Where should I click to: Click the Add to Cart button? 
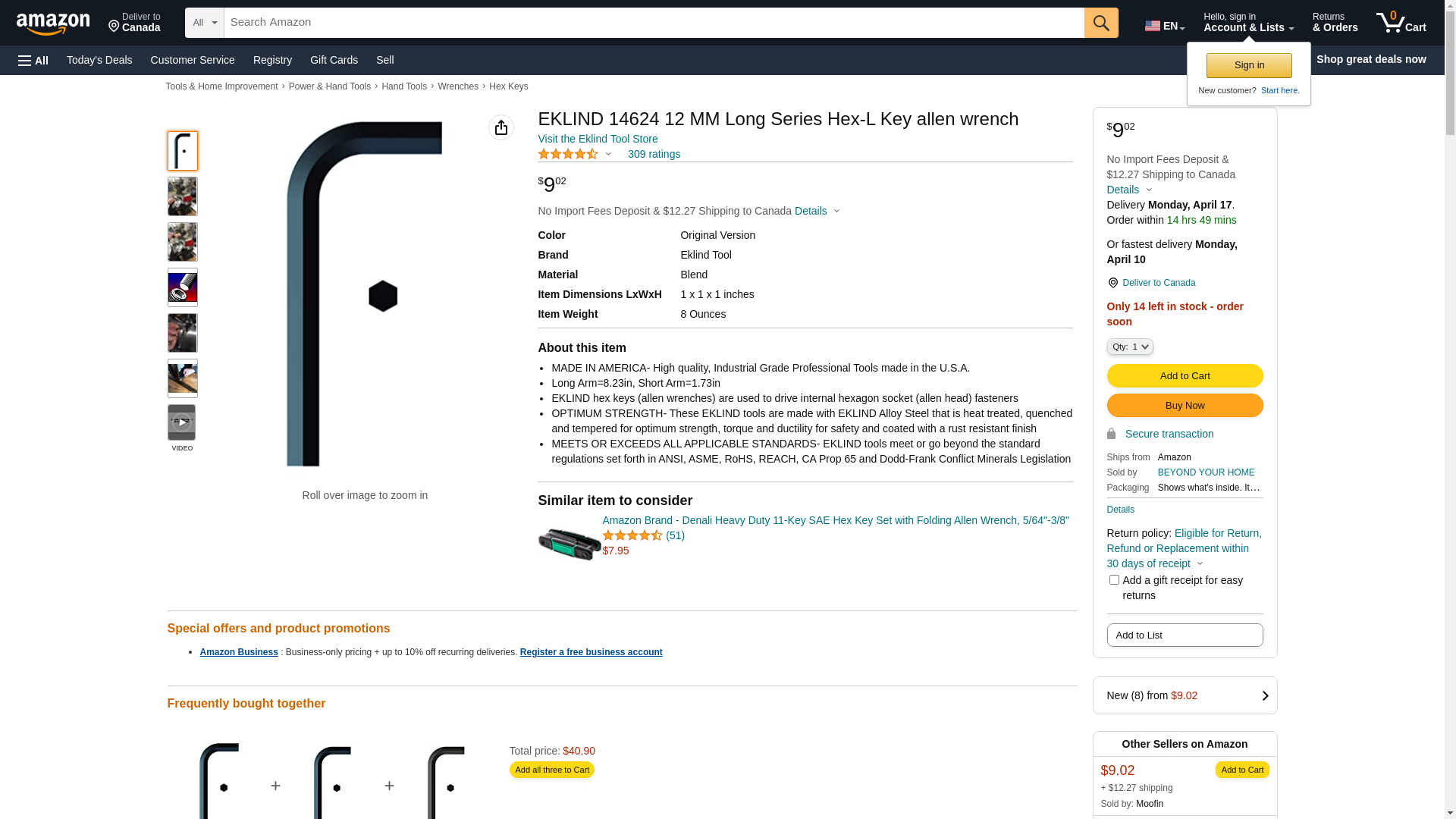pos(1185,376)
